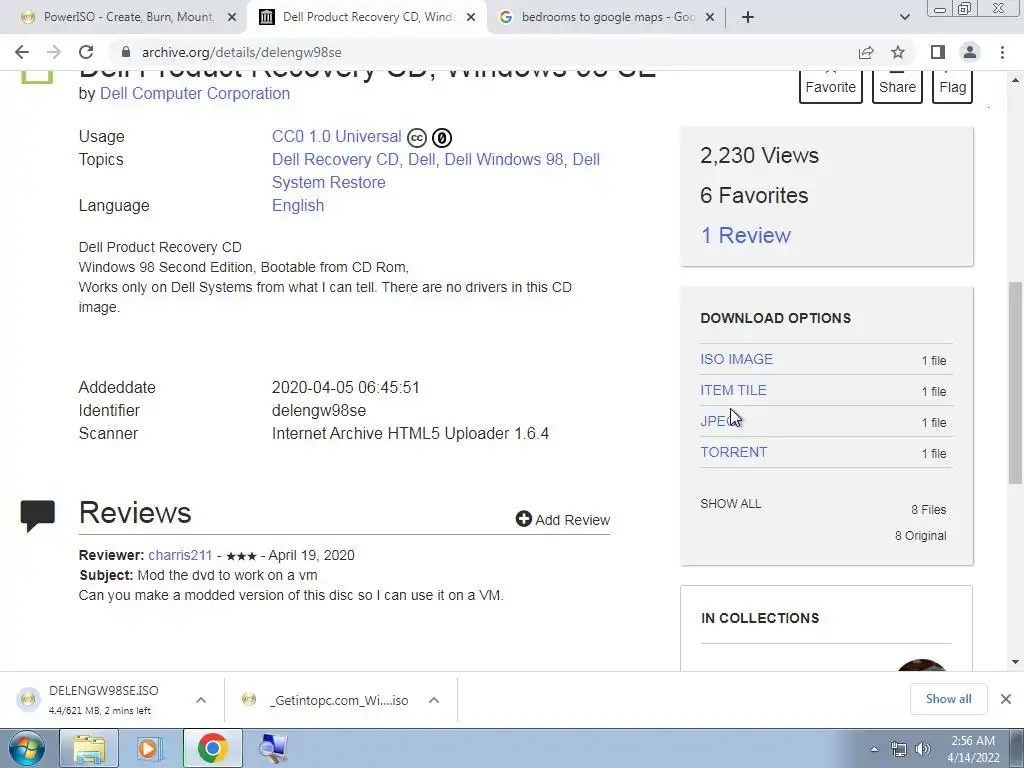Image resolution: width=1024 pixels, height=768 pixels.
Task: Expand options for DELENGW98SE.ISO download
Action: (201, 700)
